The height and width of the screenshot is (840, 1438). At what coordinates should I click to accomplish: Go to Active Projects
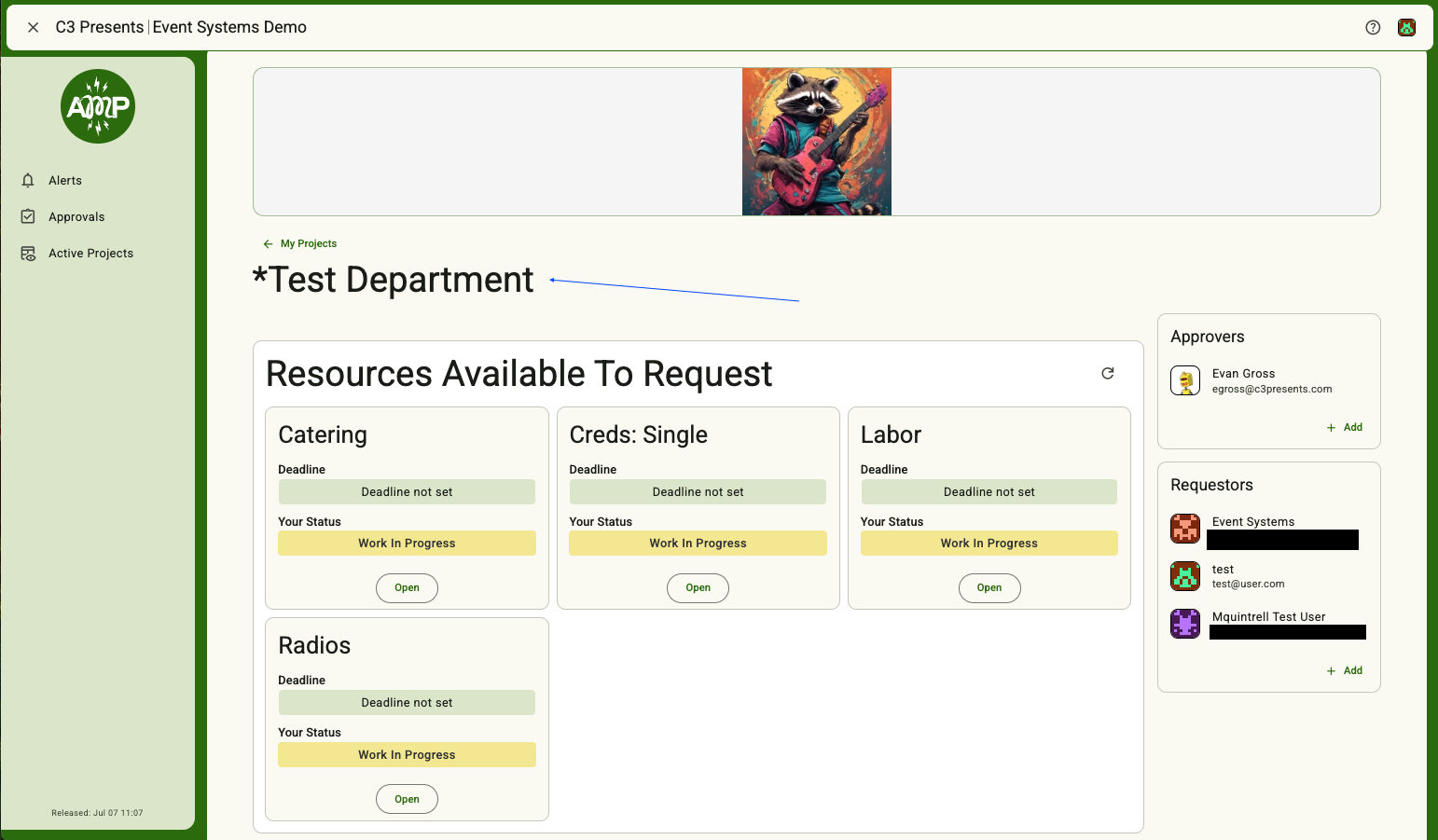90,253
